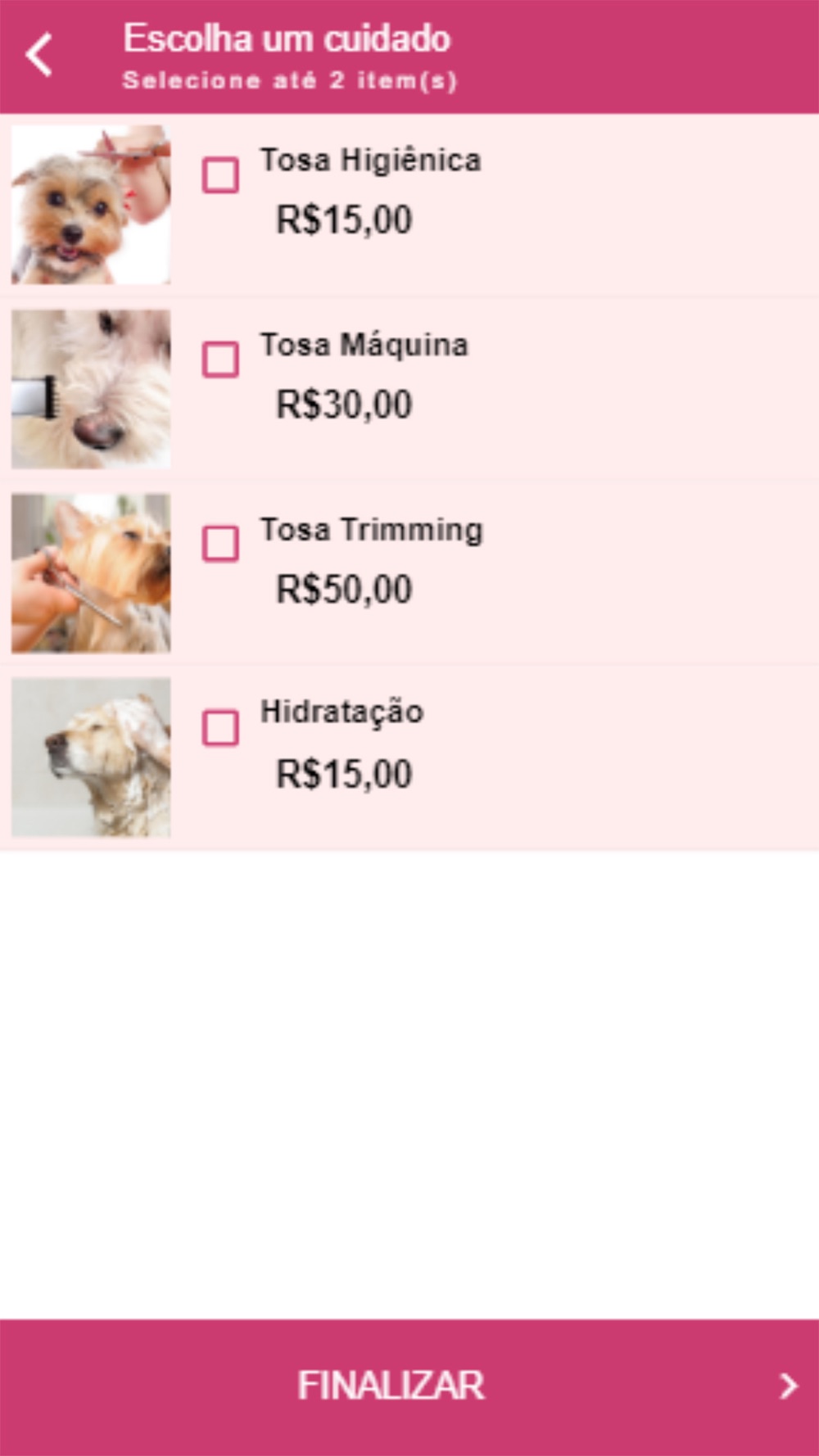This screenshot has width=819, height=1456.
Task: Click the right chevron beside Finalizar
Action: (x=788, y=1386)
